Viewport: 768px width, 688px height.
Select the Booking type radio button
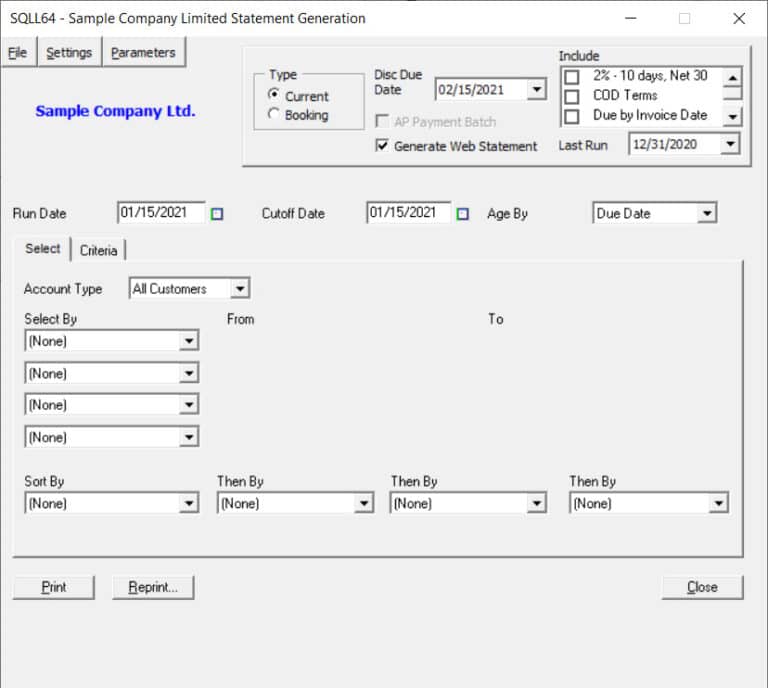[x=274, y=115]
